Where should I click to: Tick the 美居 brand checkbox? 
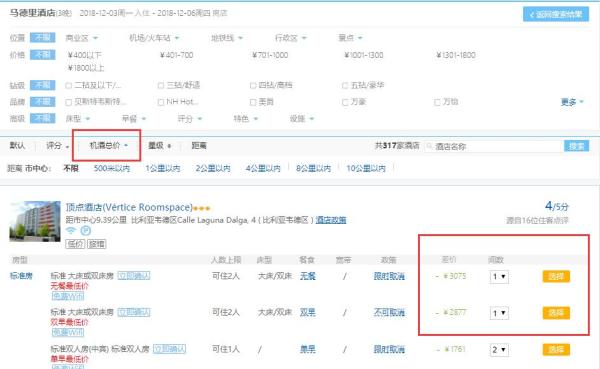pyautogui.click(x=253, y=102)
